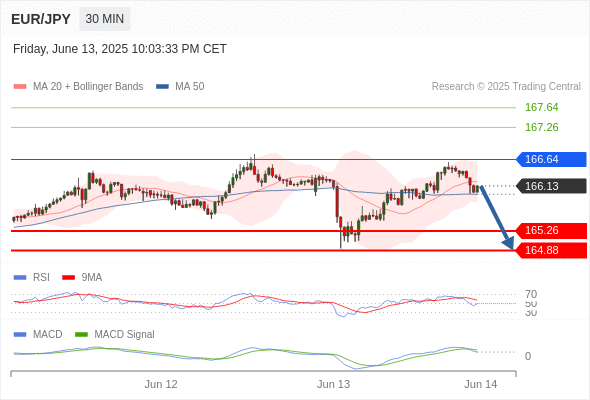Click the red 165.26 support price tag
Screen dimensions: 590x400
551,230
